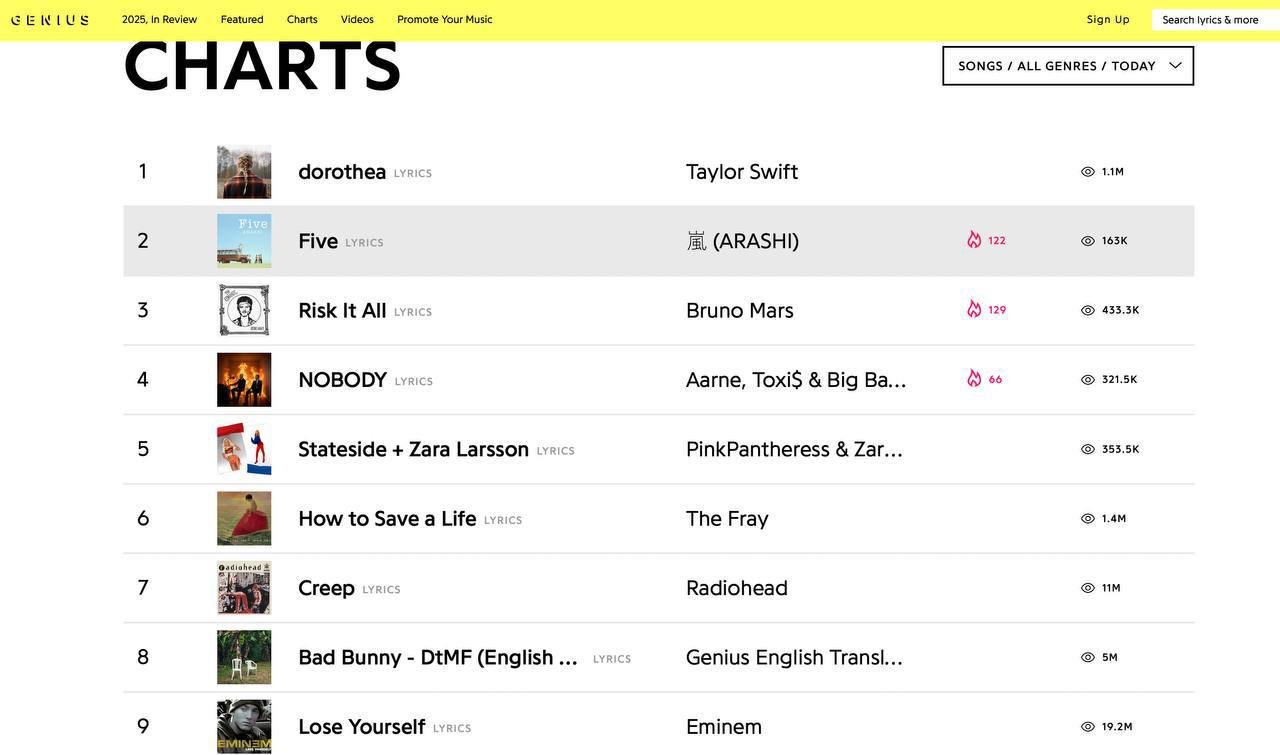Open the Charts menu item
The width and height of the screenshot is (1280, 755).
coord(302,20)
